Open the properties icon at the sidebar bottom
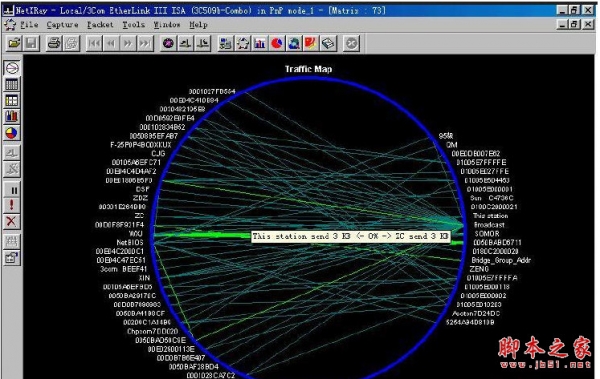 tap(12, 258)
